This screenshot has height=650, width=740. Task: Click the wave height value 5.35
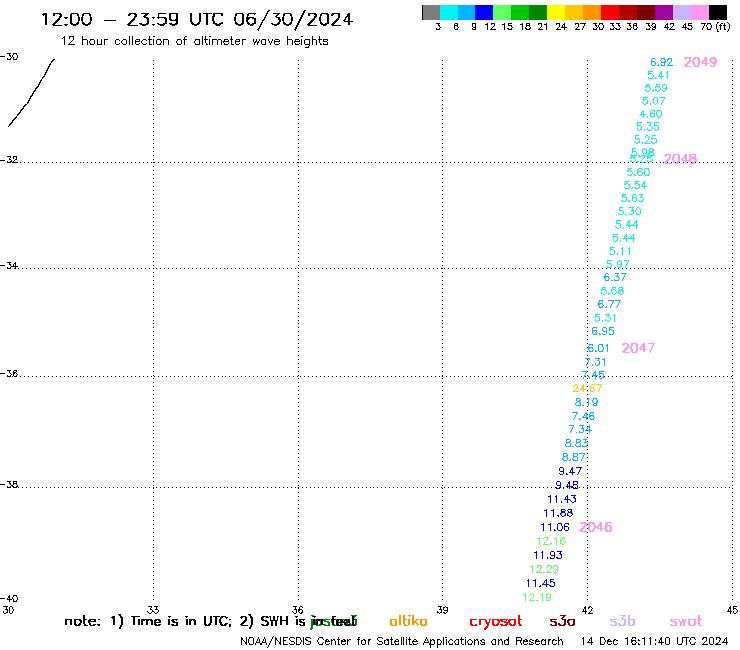[x=648, y=127]
